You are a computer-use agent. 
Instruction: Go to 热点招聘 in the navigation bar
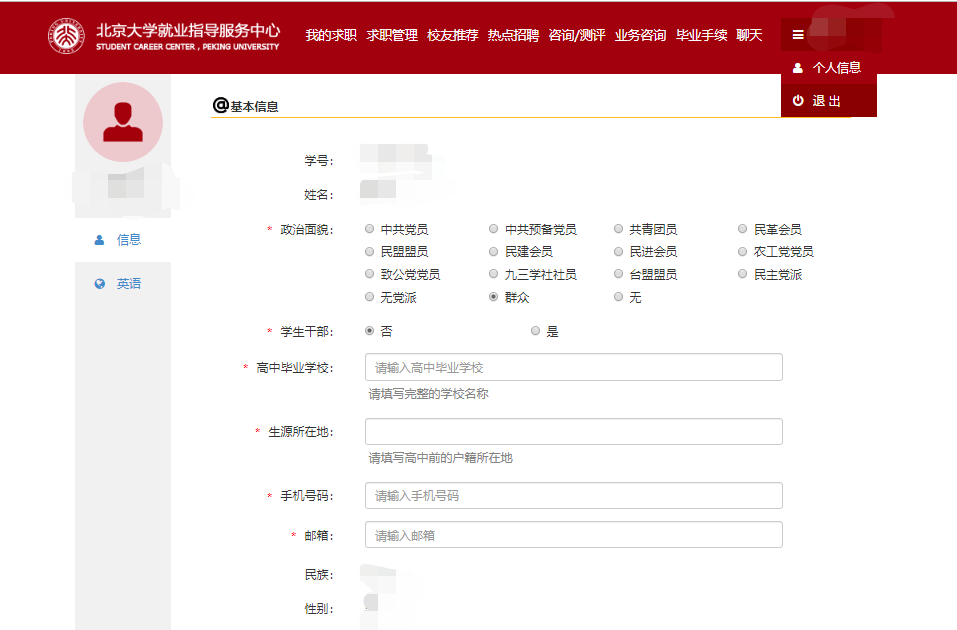point(513,35)
